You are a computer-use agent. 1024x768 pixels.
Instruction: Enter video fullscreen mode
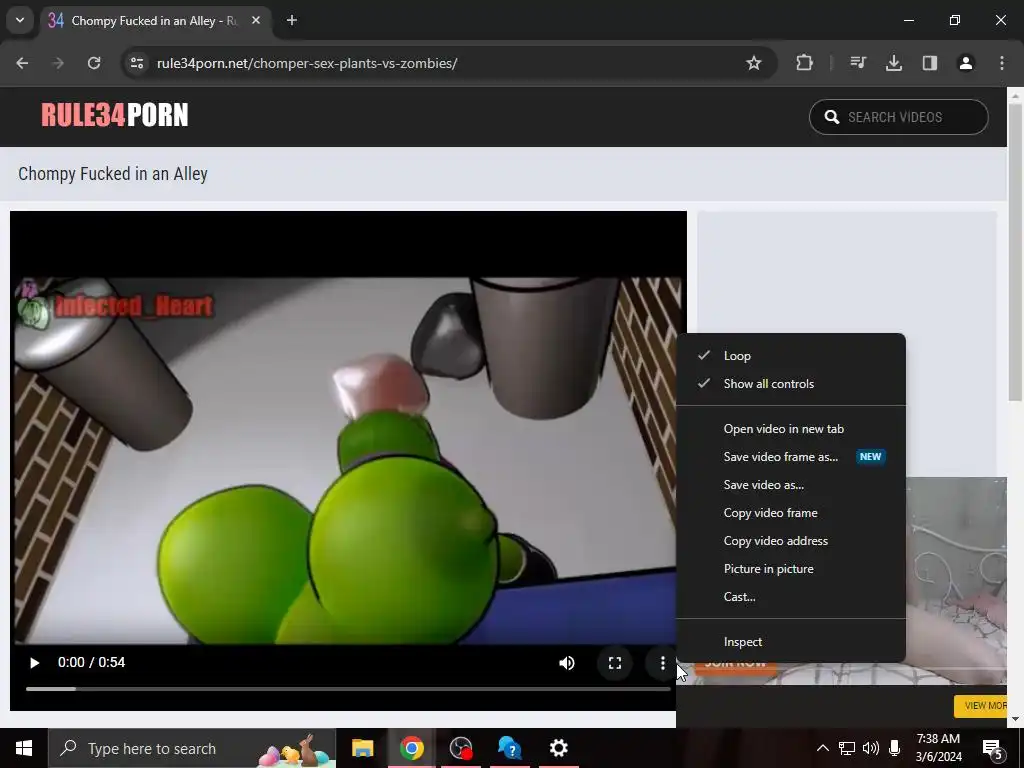[x=615, y=663]
